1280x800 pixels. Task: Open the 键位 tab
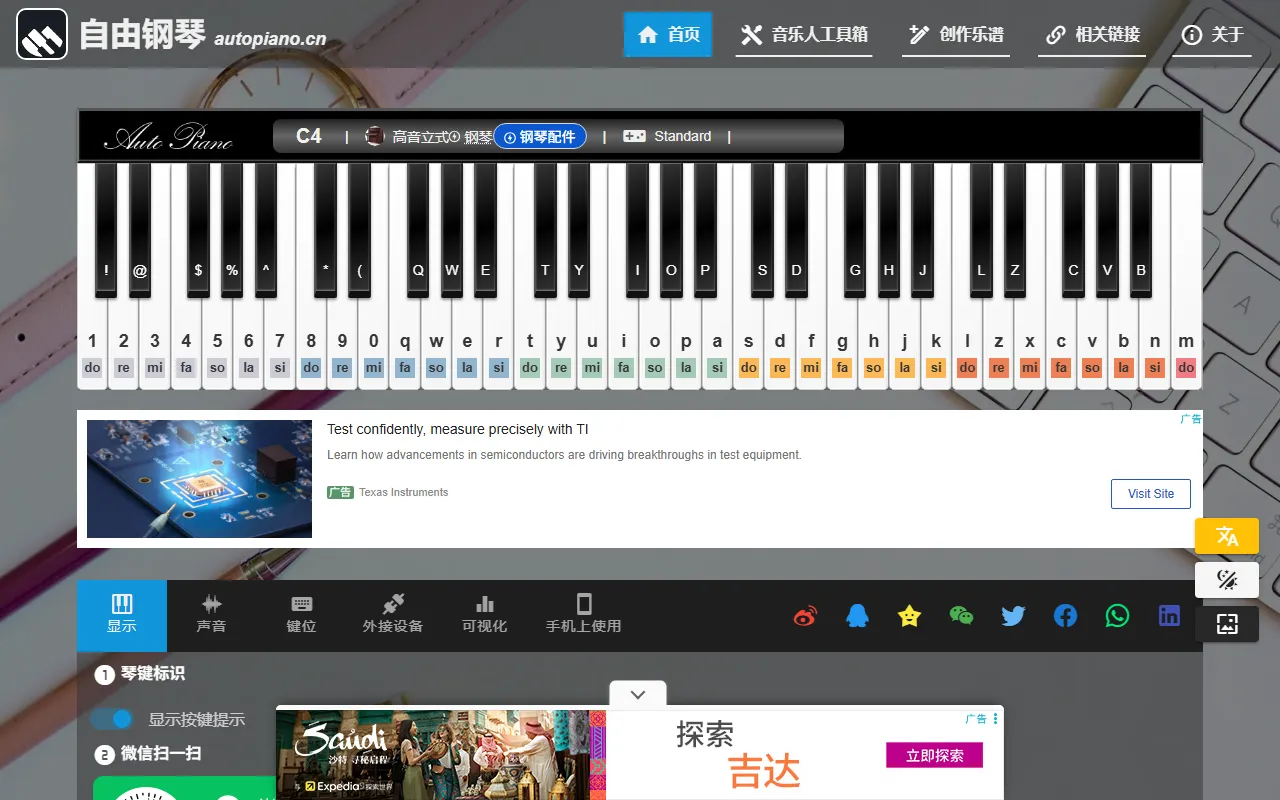pos(301,615)
